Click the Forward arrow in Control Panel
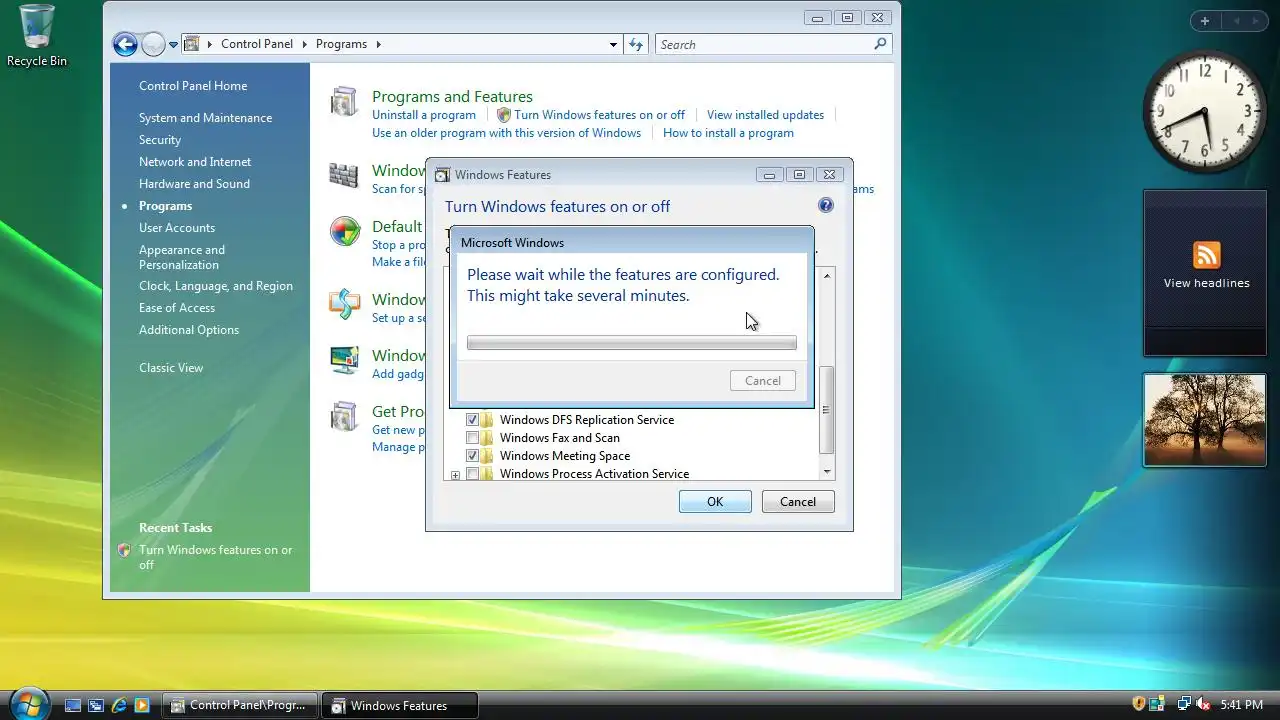Image resolution: width=1280 pixels, height=720 pixels. tap(153, 44)
